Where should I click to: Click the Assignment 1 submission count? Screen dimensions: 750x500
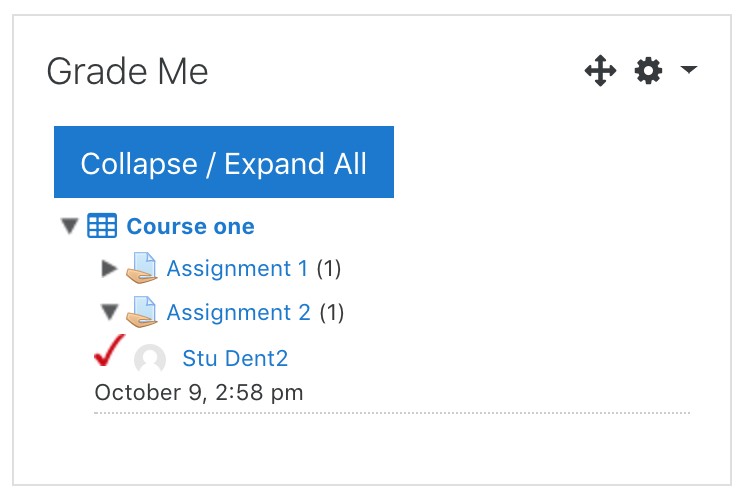[330, 268]
